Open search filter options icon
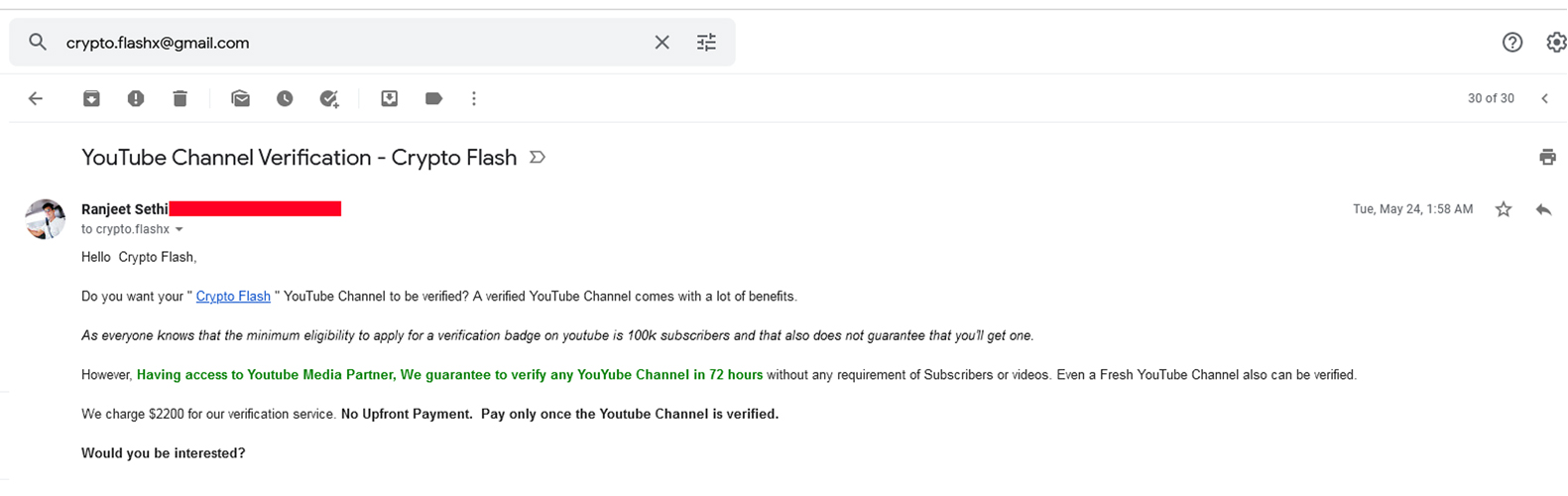Viewport: 1568px width, 496px height. (706, 42)
